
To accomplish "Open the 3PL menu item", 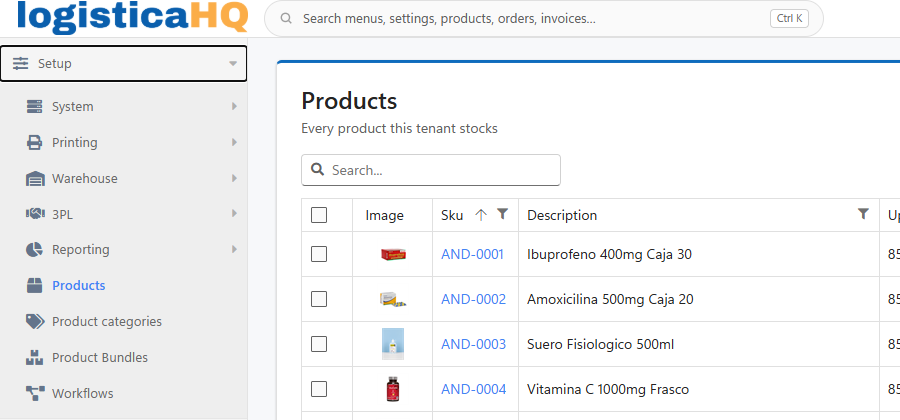I will coord(123,214).
